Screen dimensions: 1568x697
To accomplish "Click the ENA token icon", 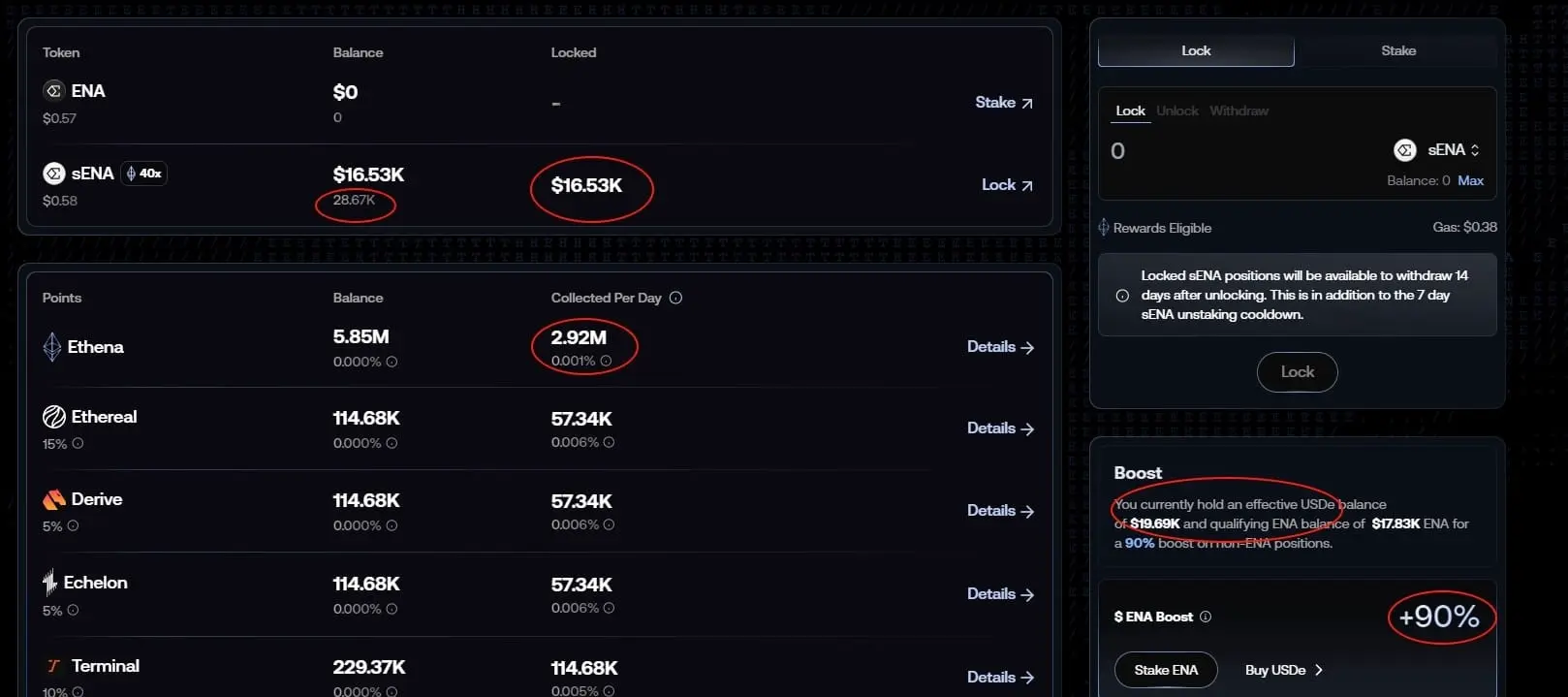I will pos(53,90).
